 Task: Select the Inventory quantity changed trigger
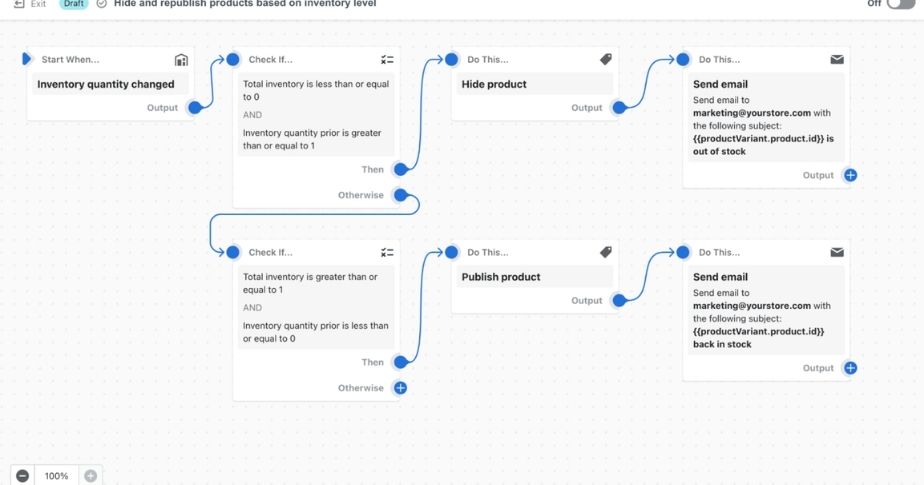pyautogui.click(x=106, y=85)
